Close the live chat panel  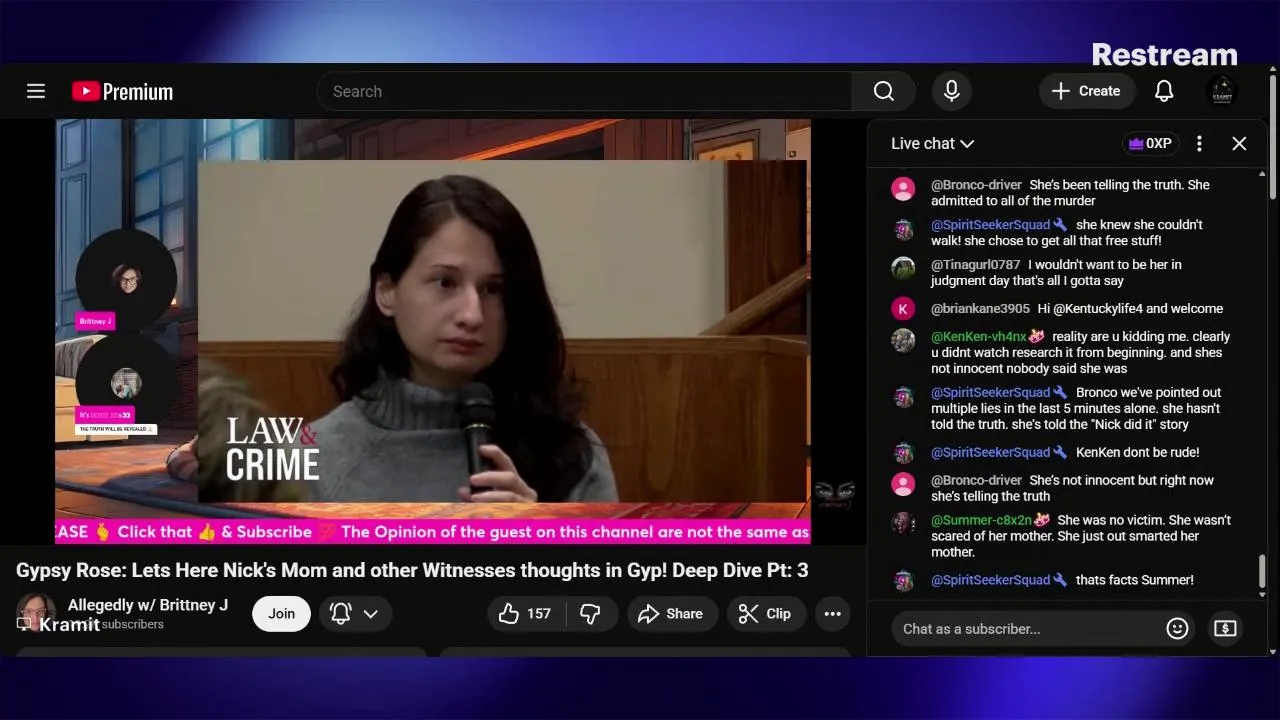(1239, 144)
